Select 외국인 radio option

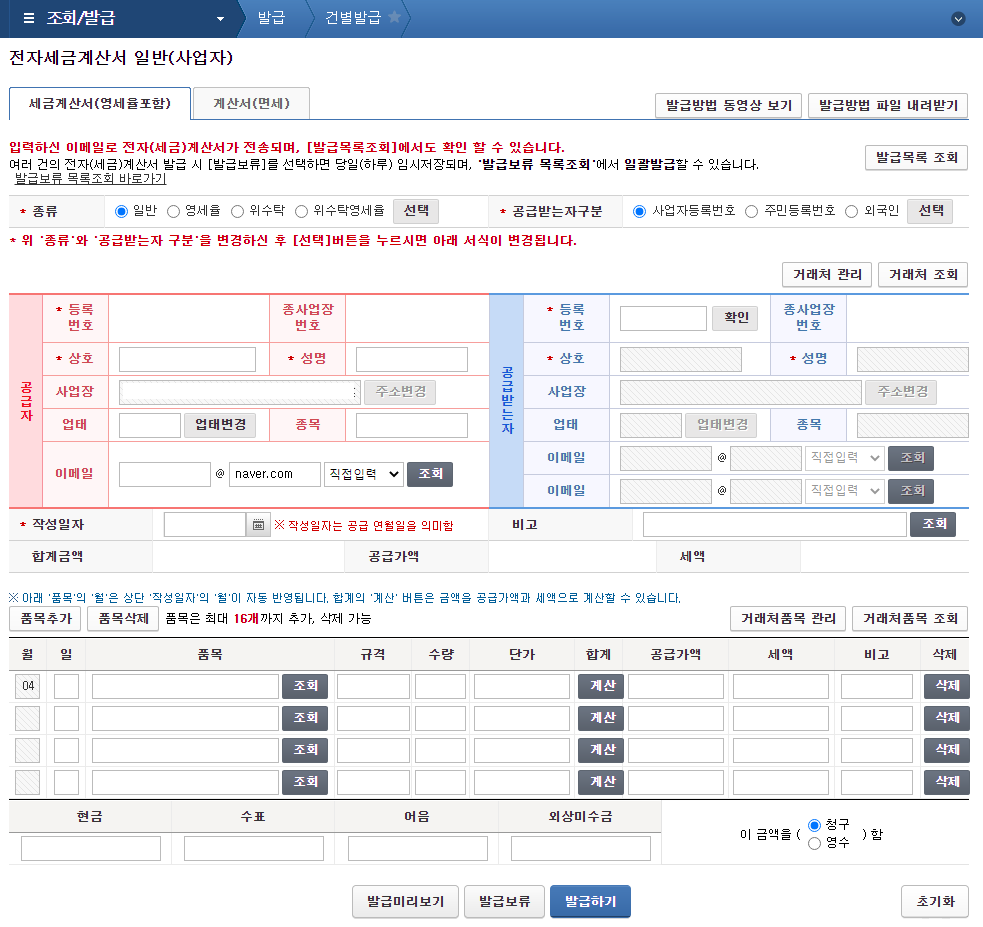851,212
